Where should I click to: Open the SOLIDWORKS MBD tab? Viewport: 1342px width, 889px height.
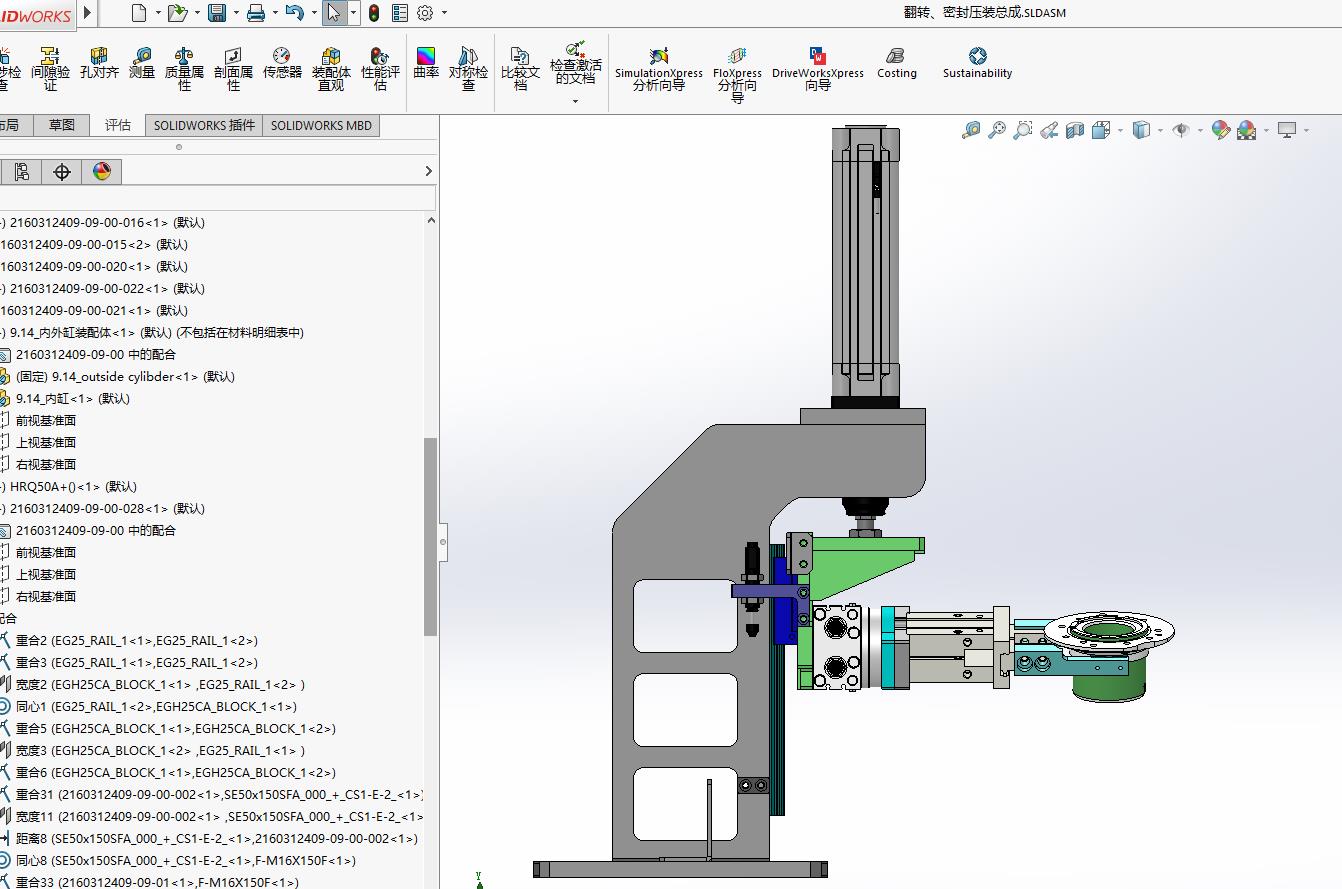[x=321, y=125]
